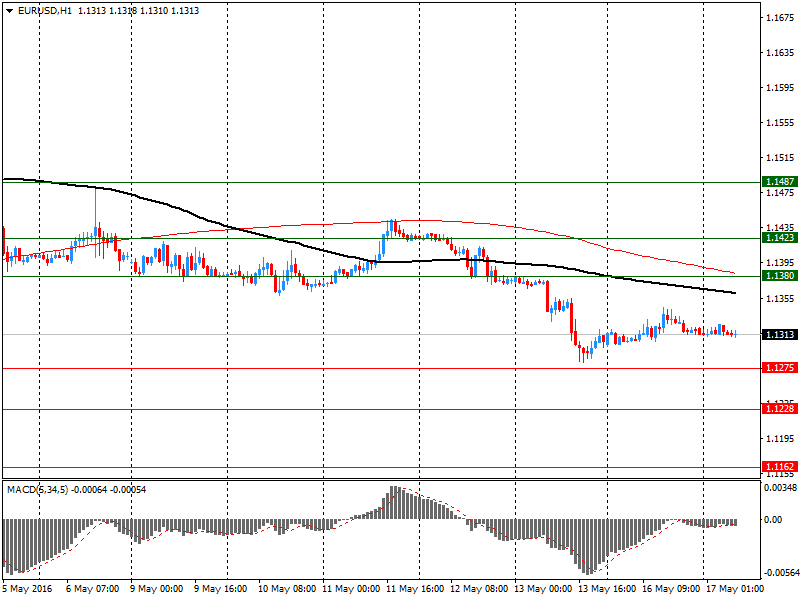Select the 16 May 09:00 time axis label

tap(671, 589)
